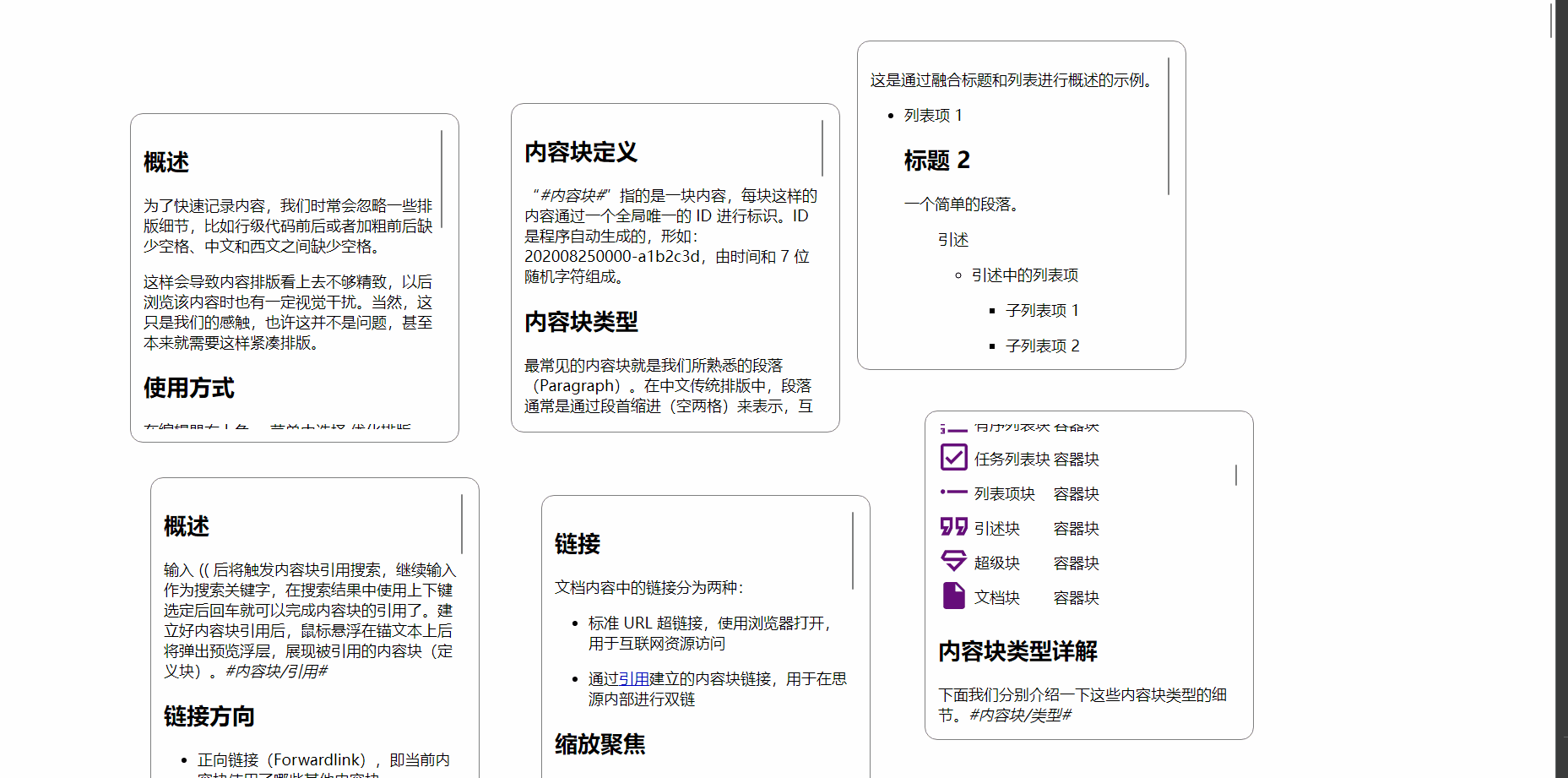This screenshot has width=1568, height=778.
Task: Click the 引述块 quotation marks icon
Action: click(952, 526)
